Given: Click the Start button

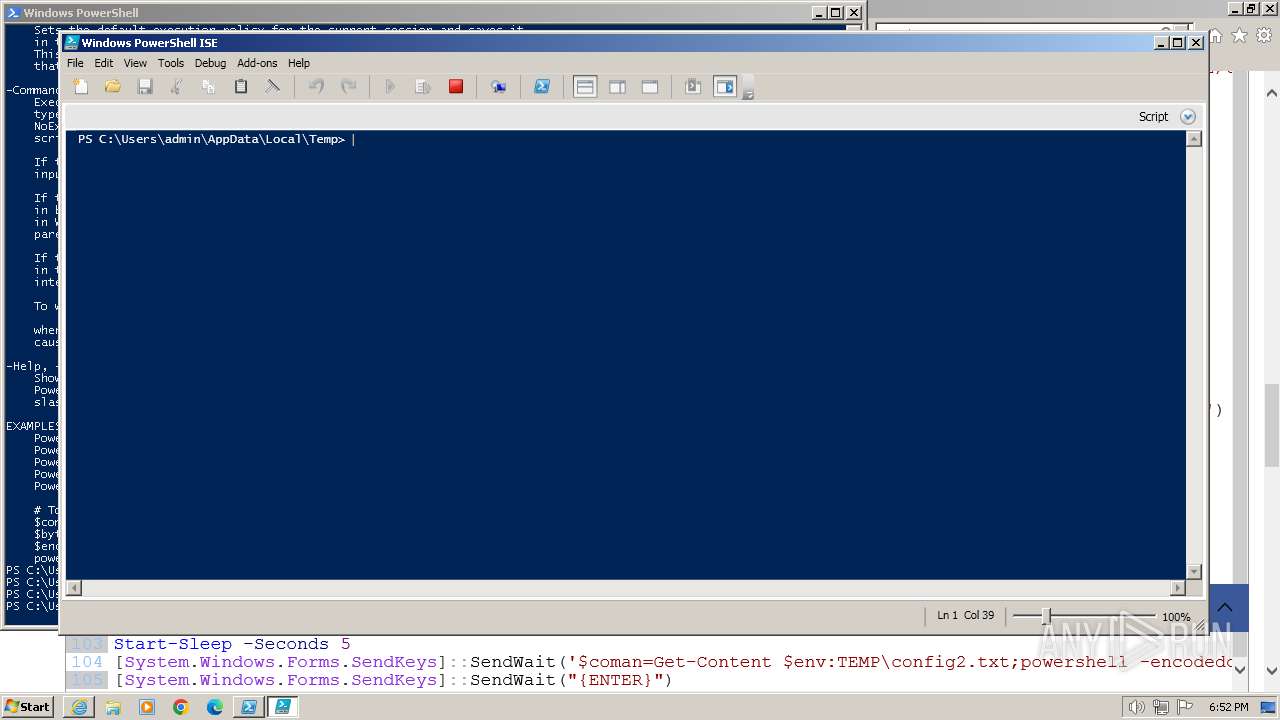Looking at the screenshot, I should click(x=28, y=707).
